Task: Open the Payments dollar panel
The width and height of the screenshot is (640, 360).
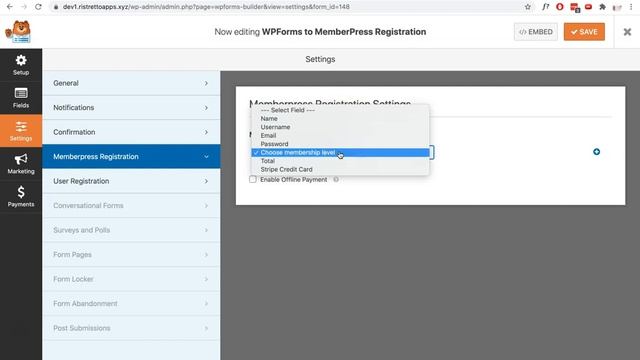Action: coord(21,196)
